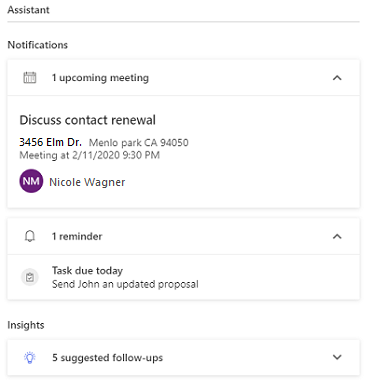Click the 1 upcoming meeting header text
Image resolution: width=373 pixels, height=391 pixels.
point(100,78)
